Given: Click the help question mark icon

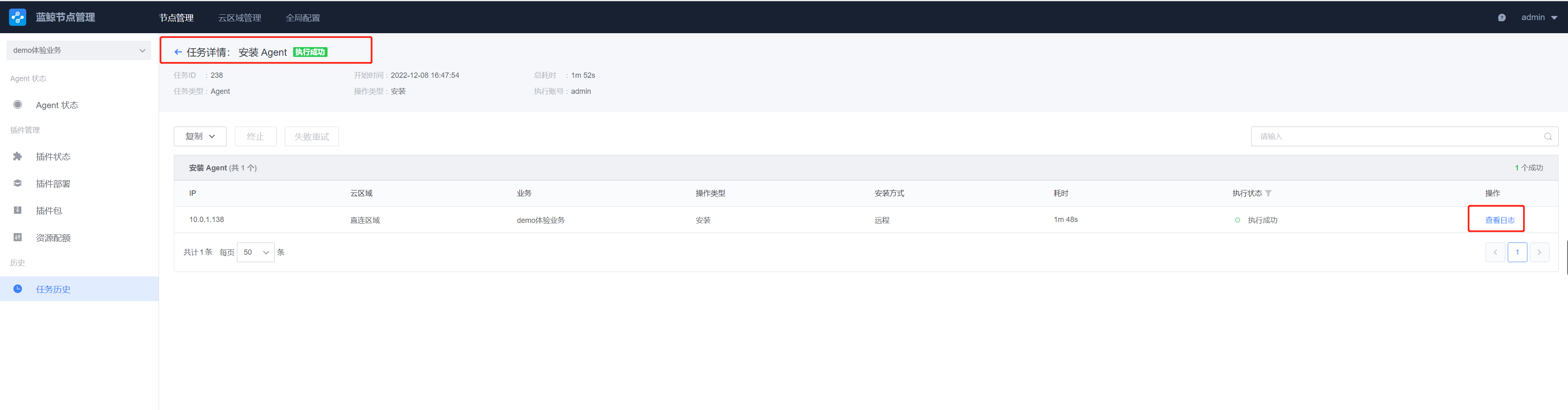Looking at the screenshot, I should 1501,18.
